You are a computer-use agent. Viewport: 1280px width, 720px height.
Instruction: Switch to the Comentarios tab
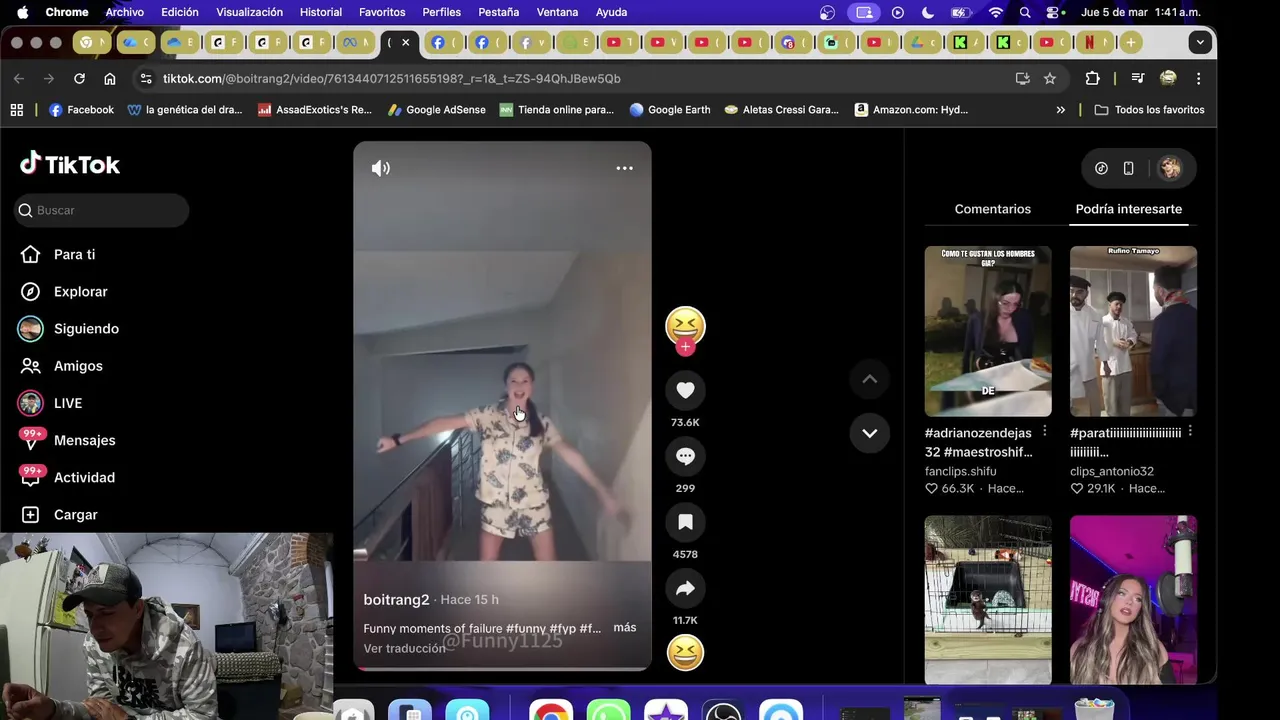click(x=992, y=209)
